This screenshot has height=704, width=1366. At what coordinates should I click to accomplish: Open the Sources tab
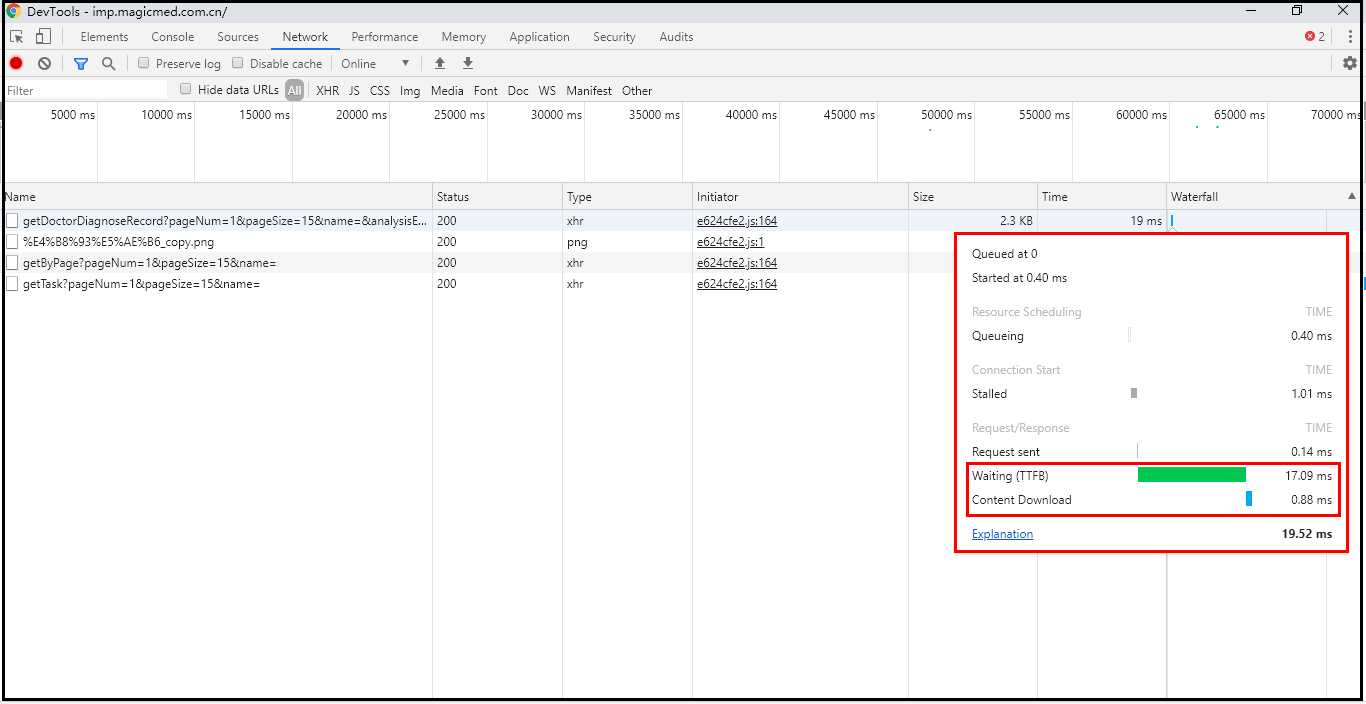(238, 37)
